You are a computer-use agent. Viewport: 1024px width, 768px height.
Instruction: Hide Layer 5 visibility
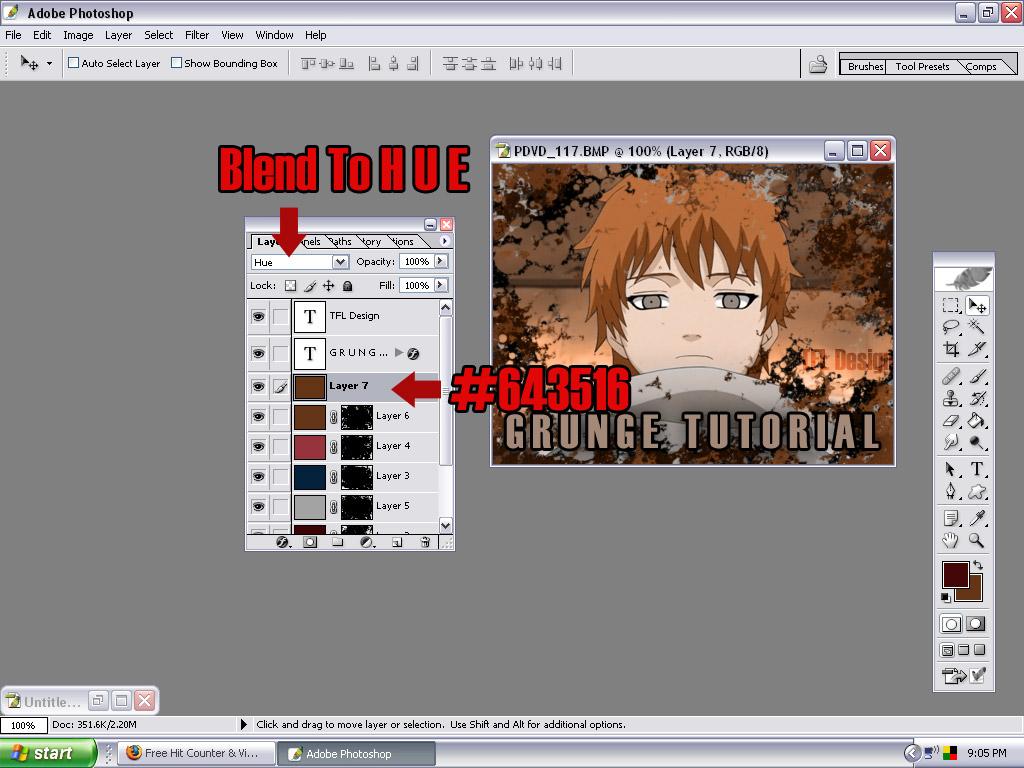[x=259, y=507]
